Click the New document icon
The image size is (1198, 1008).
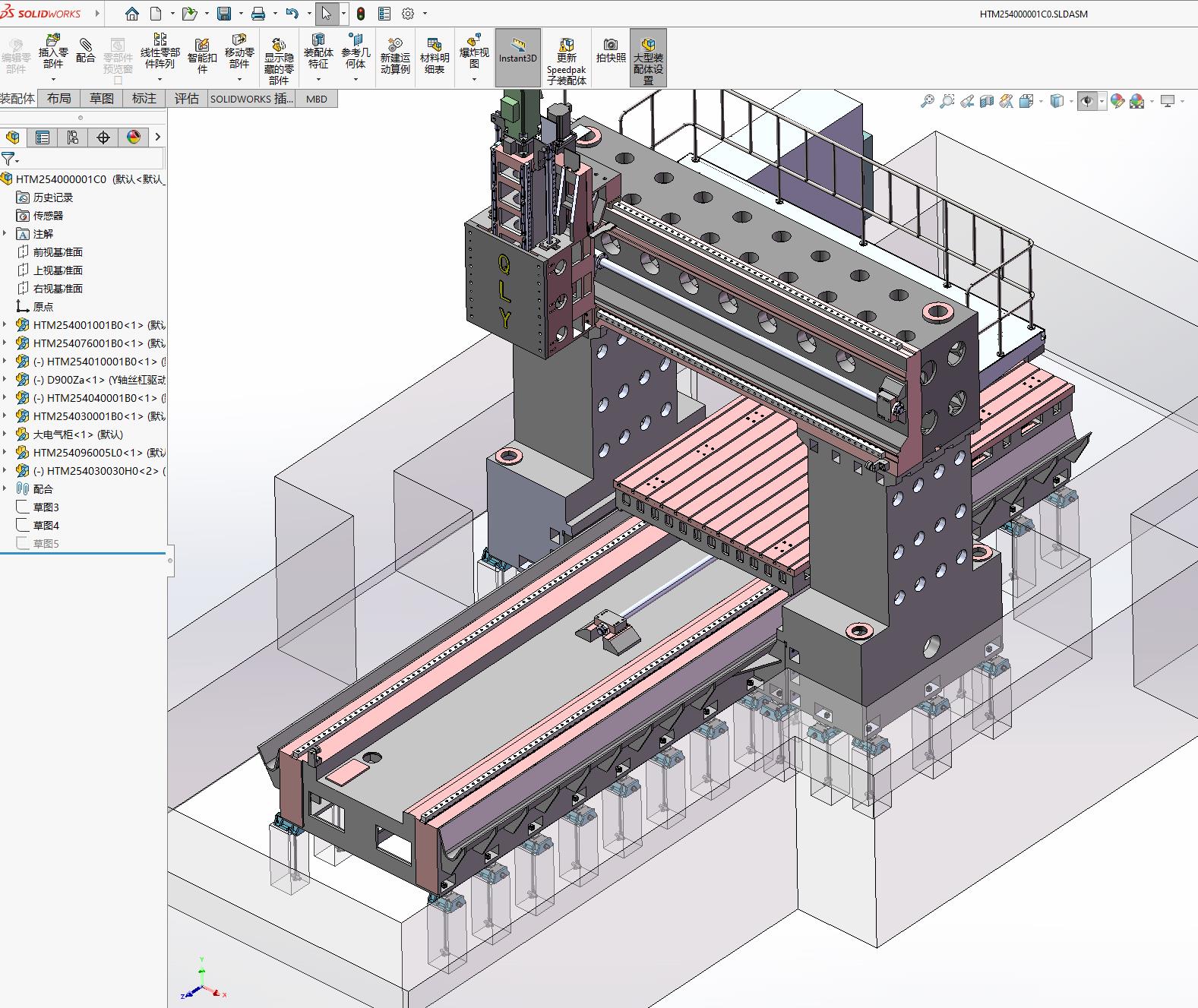coord(156,14)
